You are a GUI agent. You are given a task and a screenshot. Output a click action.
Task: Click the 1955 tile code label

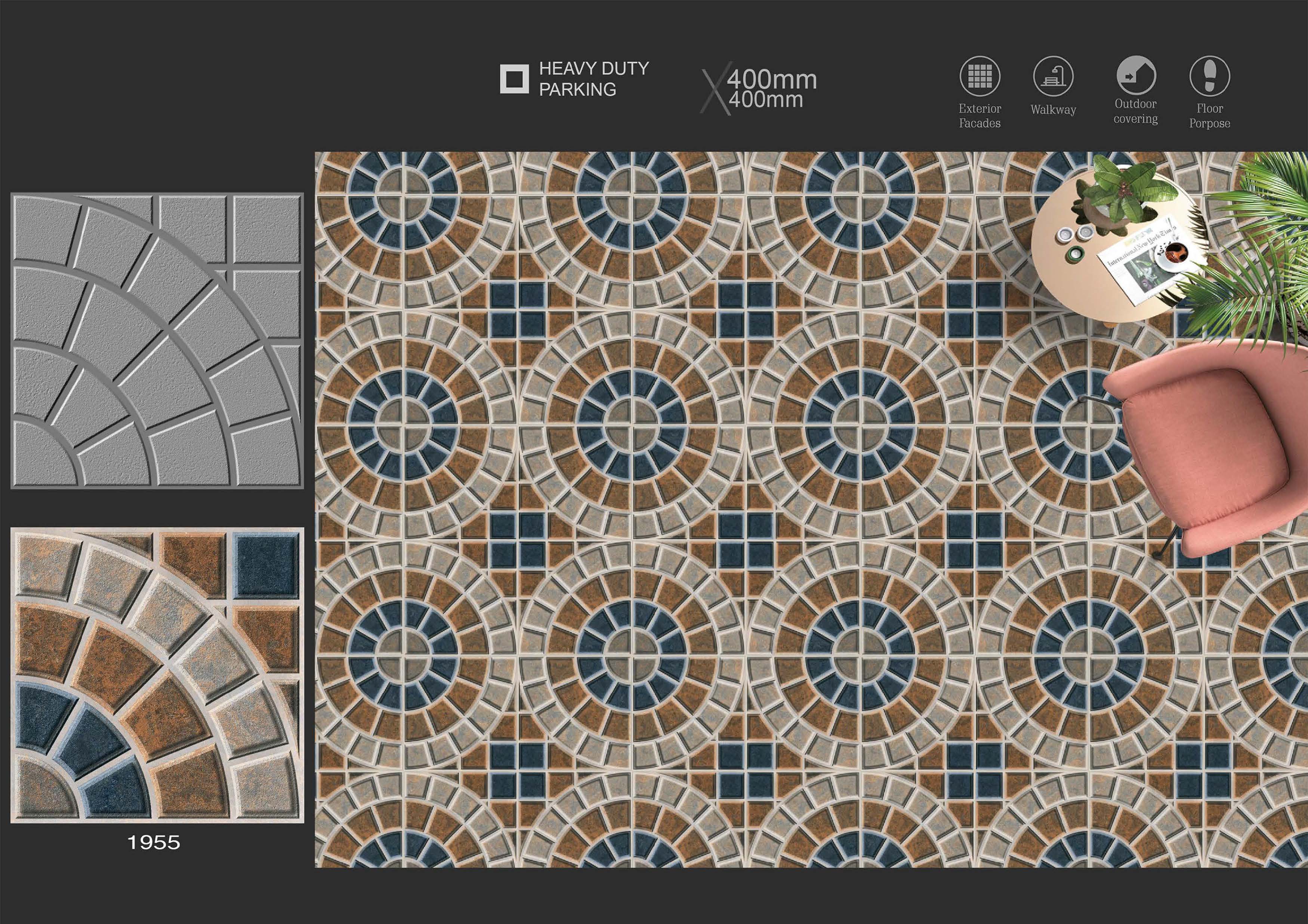pyautogui.click(x=154, y=843)
